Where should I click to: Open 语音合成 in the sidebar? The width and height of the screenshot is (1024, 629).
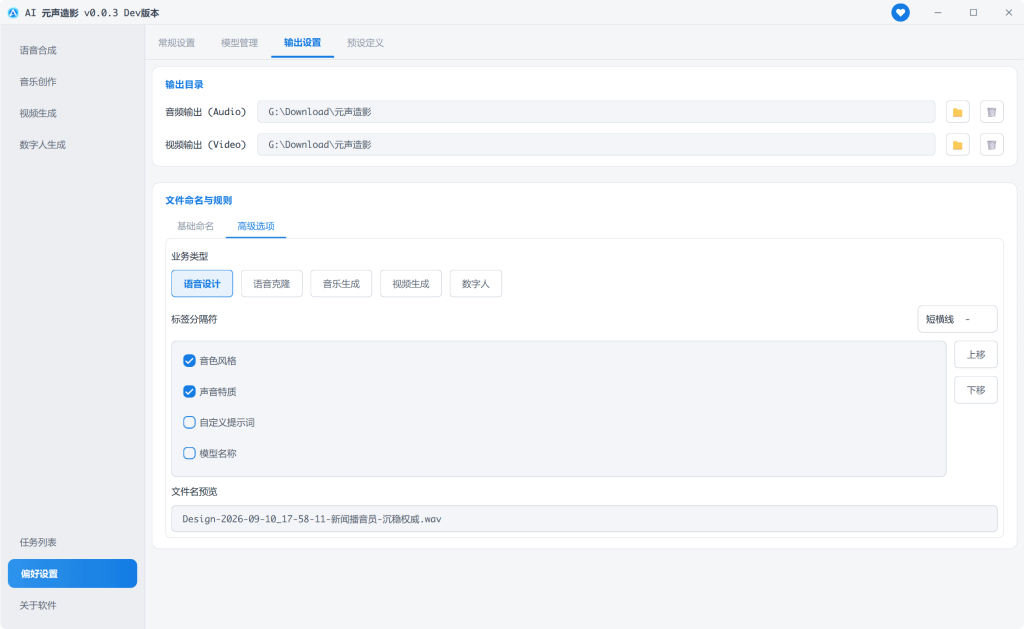pos(38,50)
